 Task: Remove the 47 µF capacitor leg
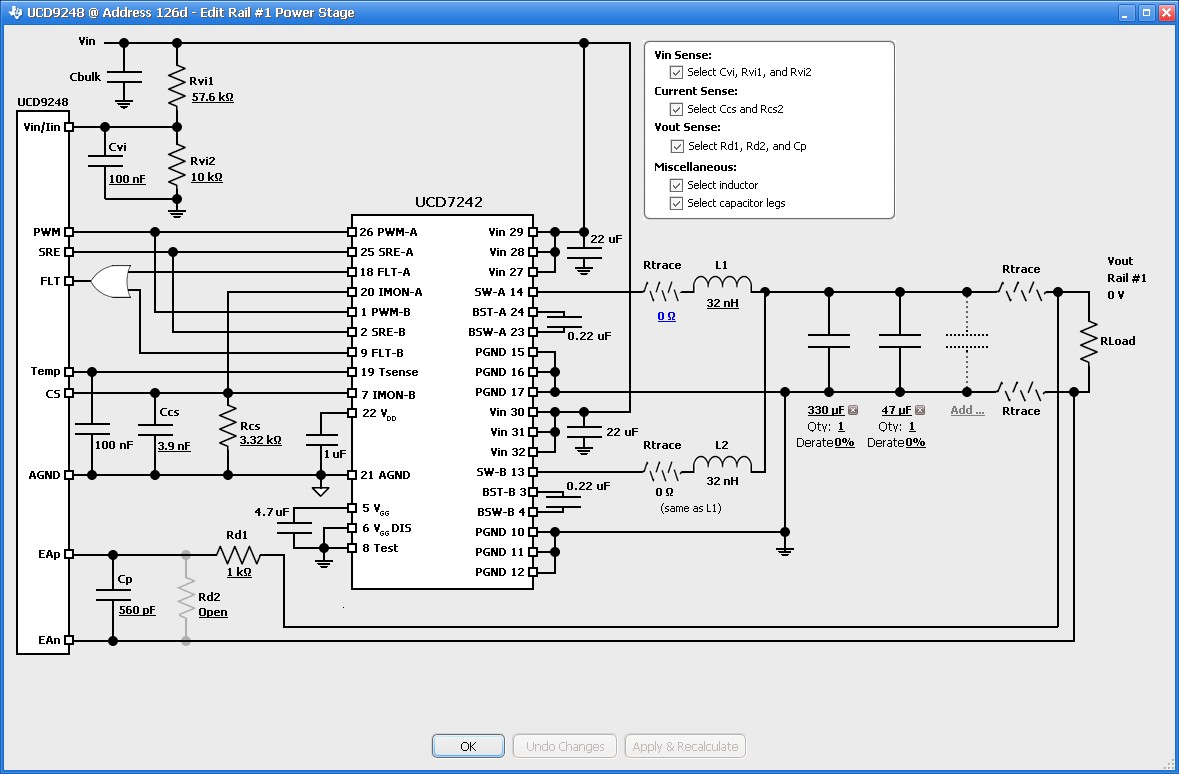(x=920, y=411)
